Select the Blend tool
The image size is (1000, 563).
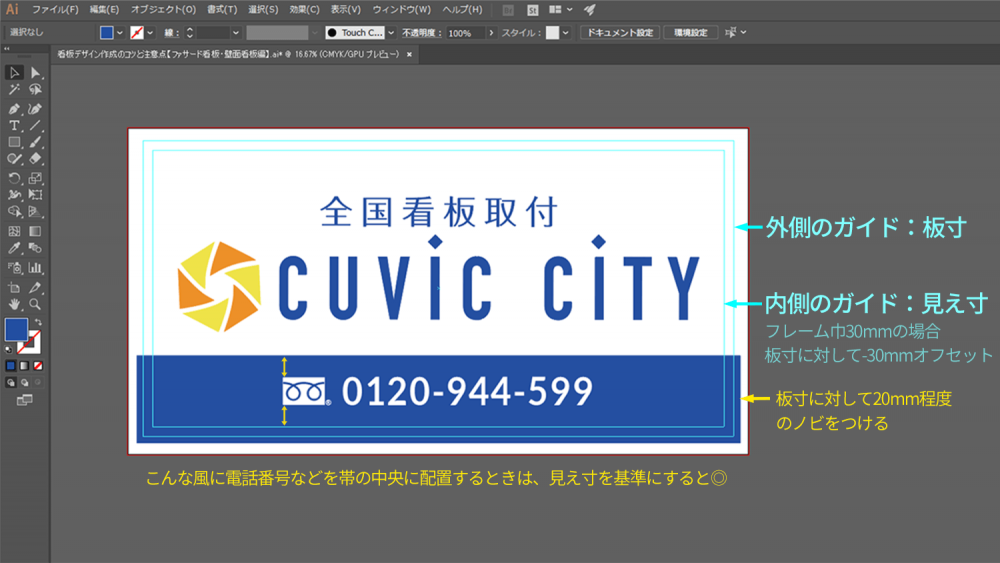[35, 248]
